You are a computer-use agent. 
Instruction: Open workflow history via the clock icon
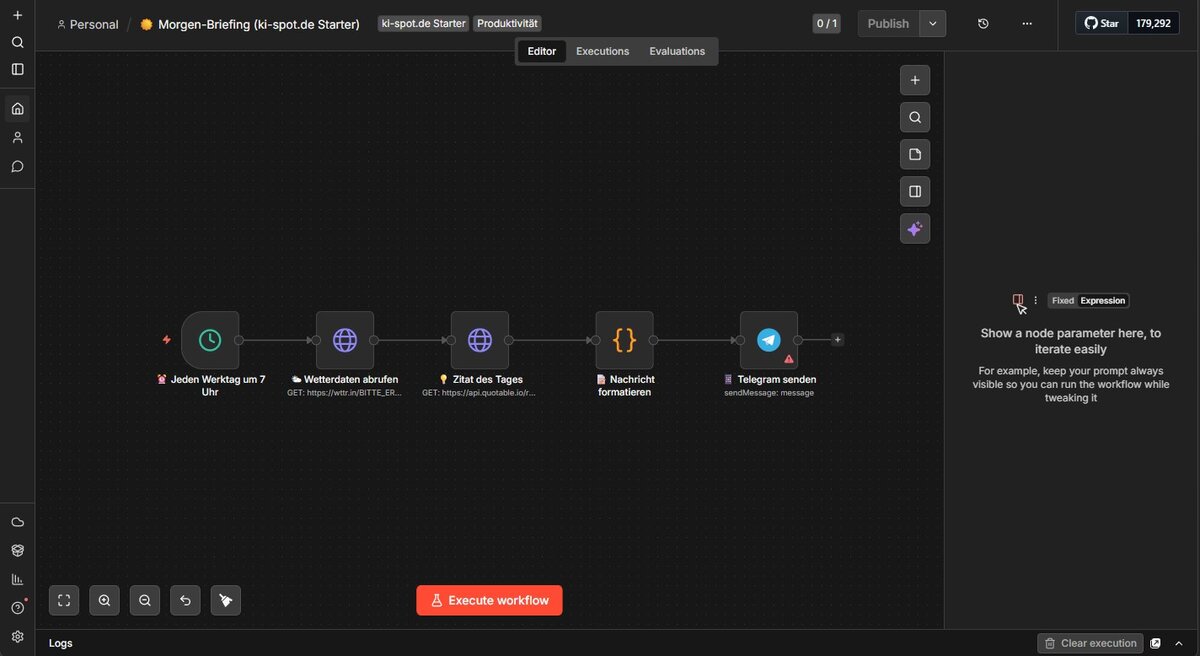(x=982, y=22)
